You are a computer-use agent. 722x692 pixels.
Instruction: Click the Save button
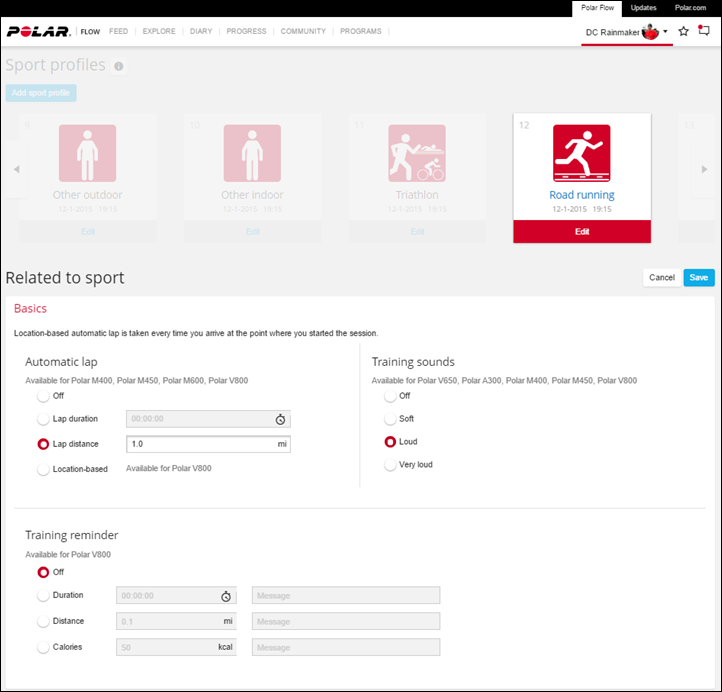(x=699, y=278)
